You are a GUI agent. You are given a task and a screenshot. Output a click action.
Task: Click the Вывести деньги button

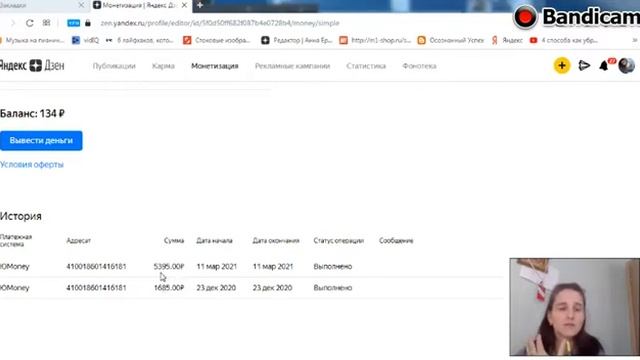41,141
